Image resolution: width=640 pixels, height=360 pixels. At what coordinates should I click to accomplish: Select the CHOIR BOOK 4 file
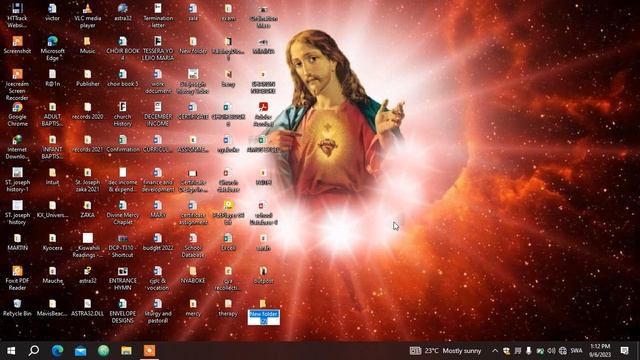click(122, 48)
